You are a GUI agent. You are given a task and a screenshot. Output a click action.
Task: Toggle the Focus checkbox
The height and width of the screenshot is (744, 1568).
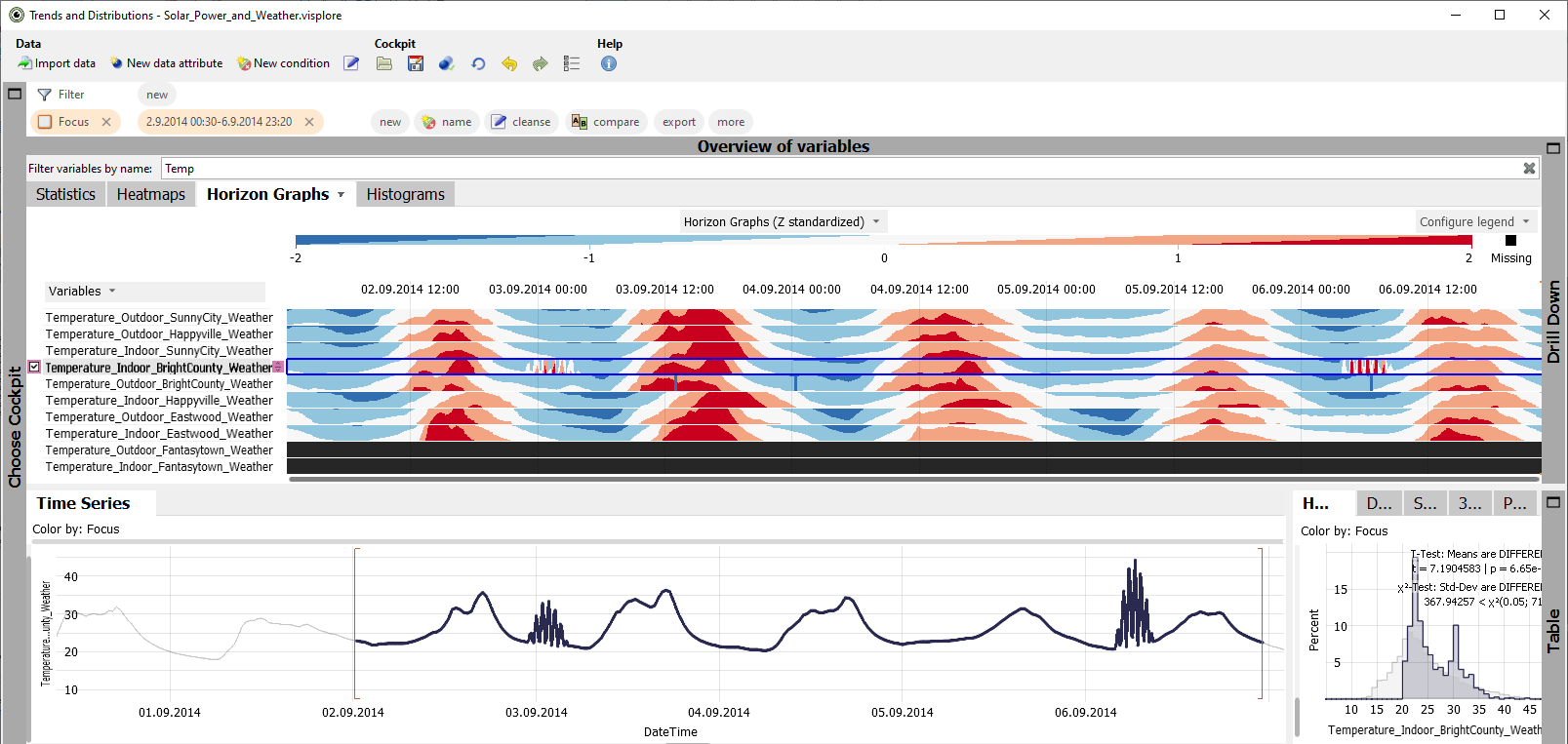coord(45,122)
